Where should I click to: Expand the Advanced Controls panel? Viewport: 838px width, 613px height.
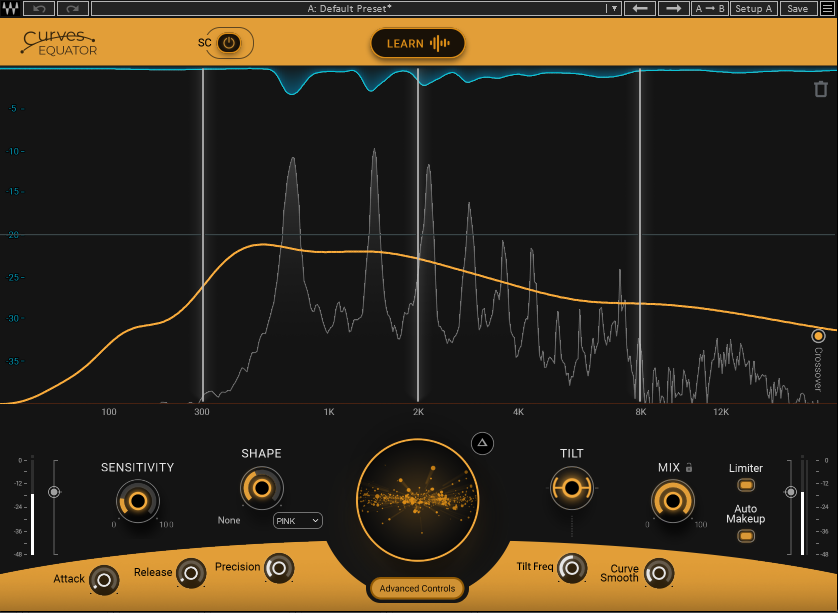click(x=417, y=588)
